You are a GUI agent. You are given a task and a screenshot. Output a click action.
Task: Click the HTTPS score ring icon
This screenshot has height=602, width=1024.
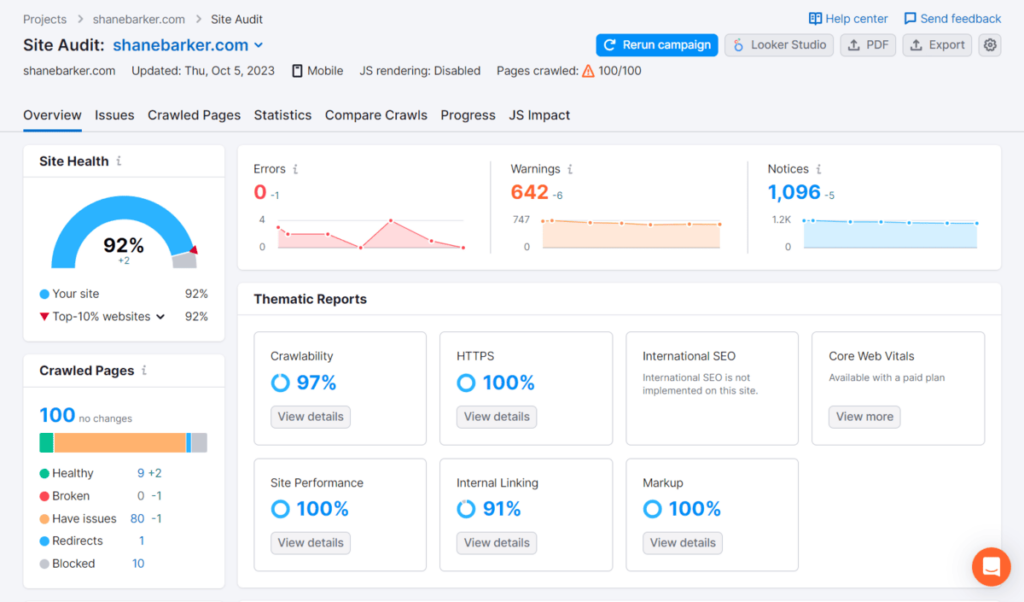(466, 383)
